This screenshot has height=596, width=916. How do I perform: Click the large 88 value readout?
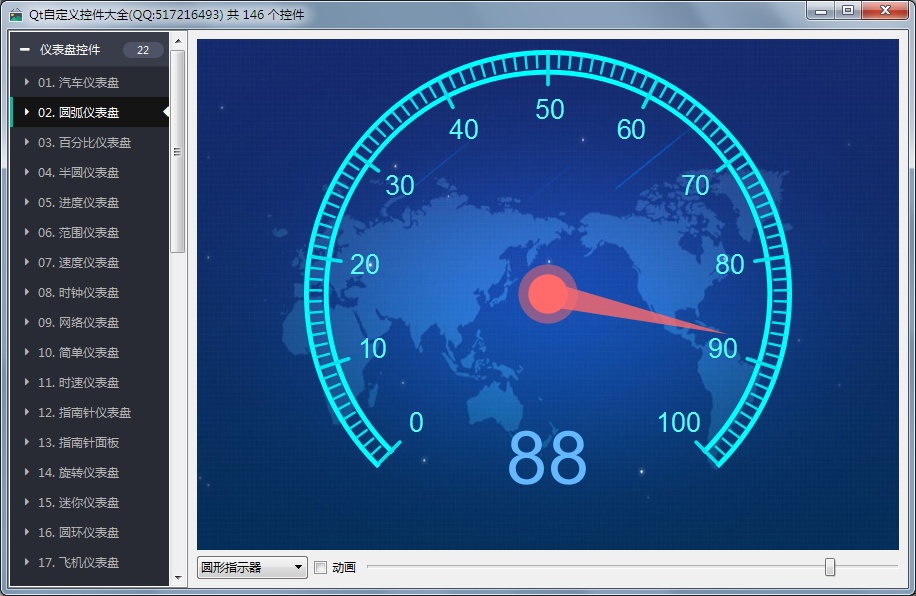[x=547, y=457]
